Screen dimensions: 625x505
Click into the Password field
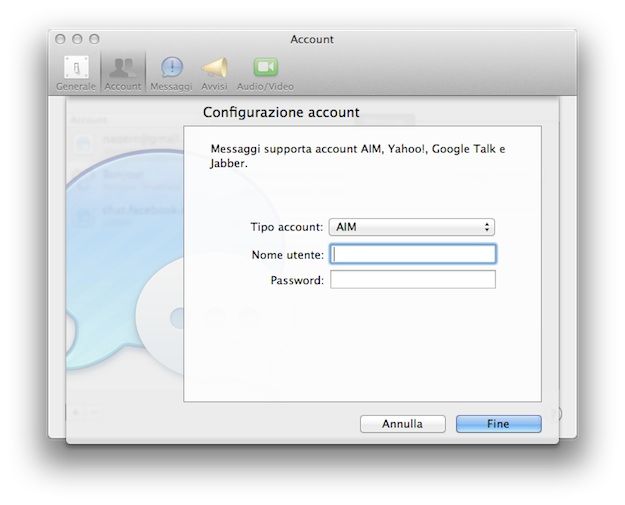pos(413,279)
